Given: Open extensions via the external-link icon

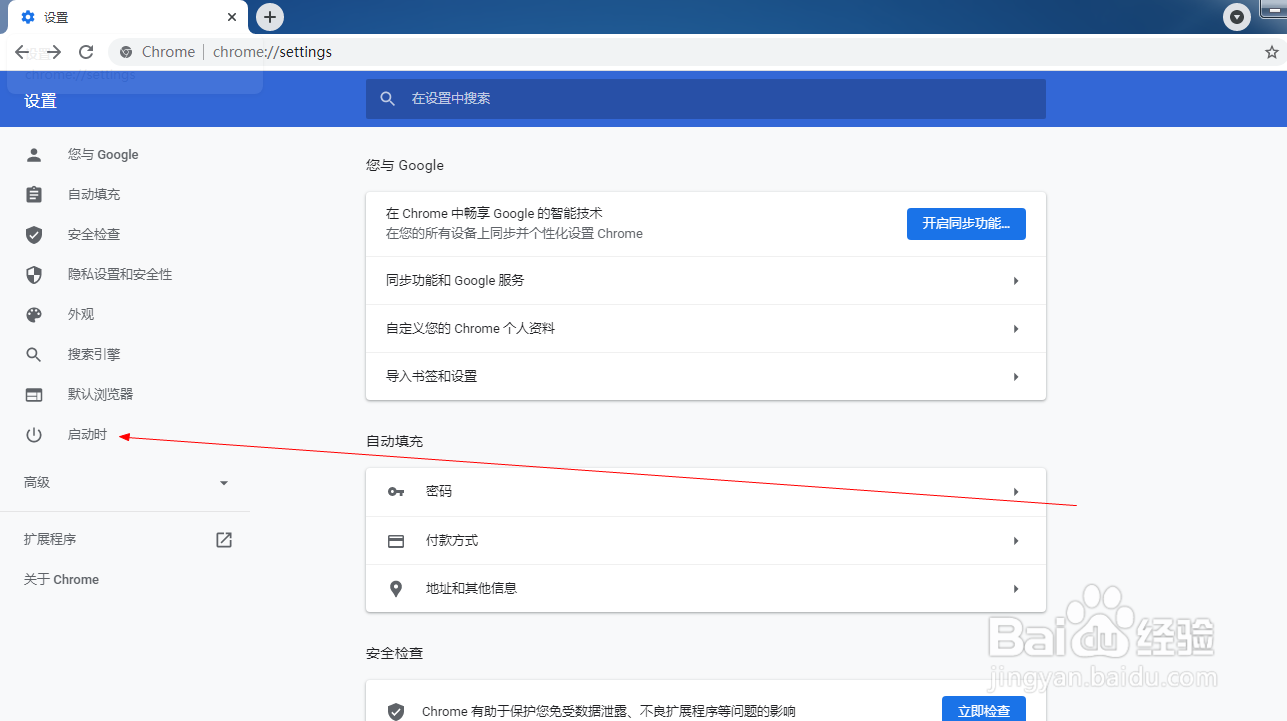Looking at the screenshot, I should [x=224, y=540].
